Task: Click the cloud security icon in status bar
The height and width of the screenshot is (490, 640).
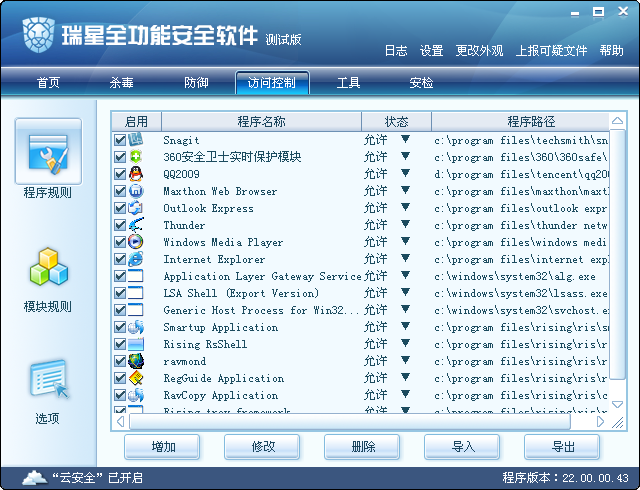Action: pyautogui.click(x=34, y=477)
